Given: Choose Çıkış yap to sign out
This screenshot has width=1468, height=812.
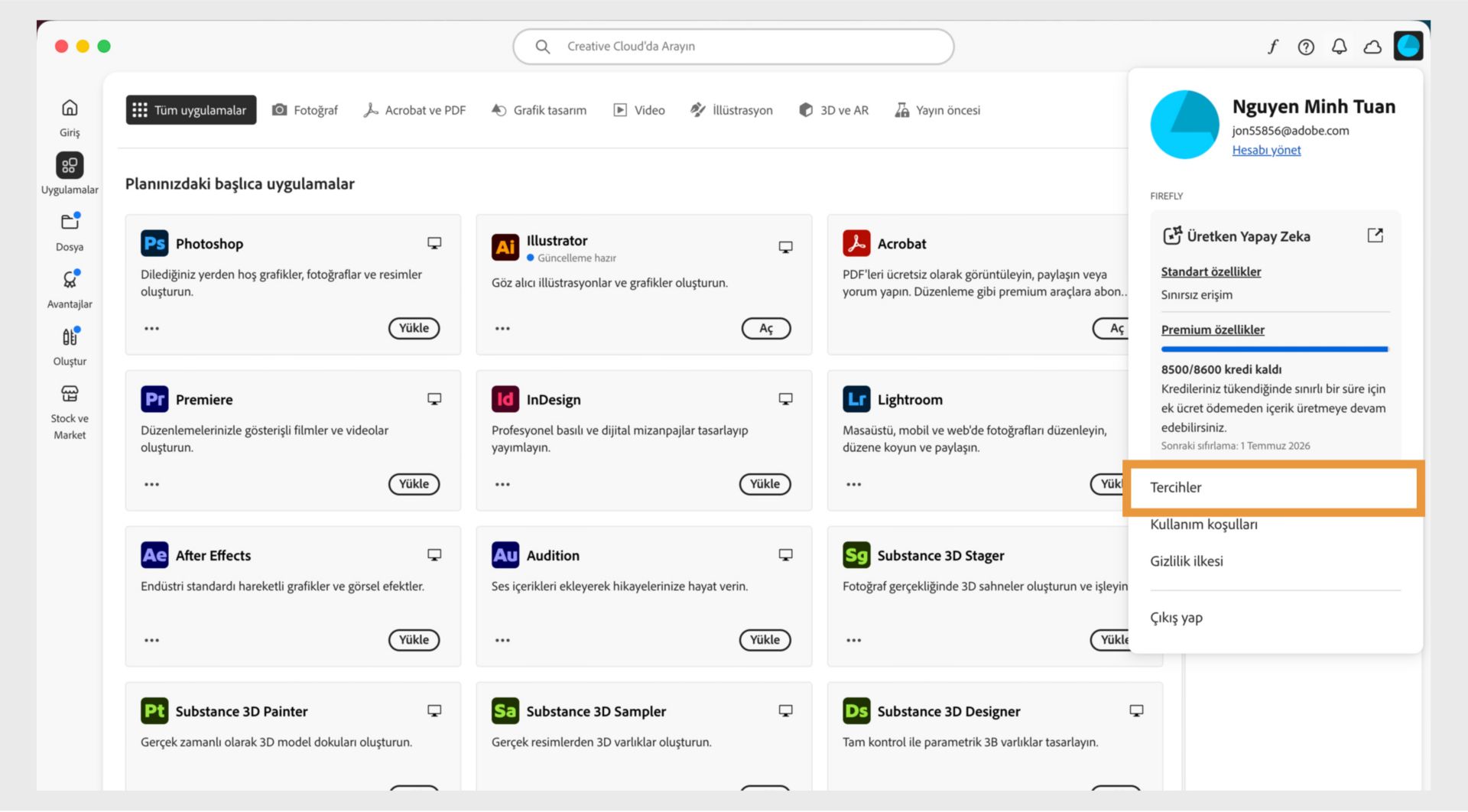Looking at the screenshot, I should 1176,618.
